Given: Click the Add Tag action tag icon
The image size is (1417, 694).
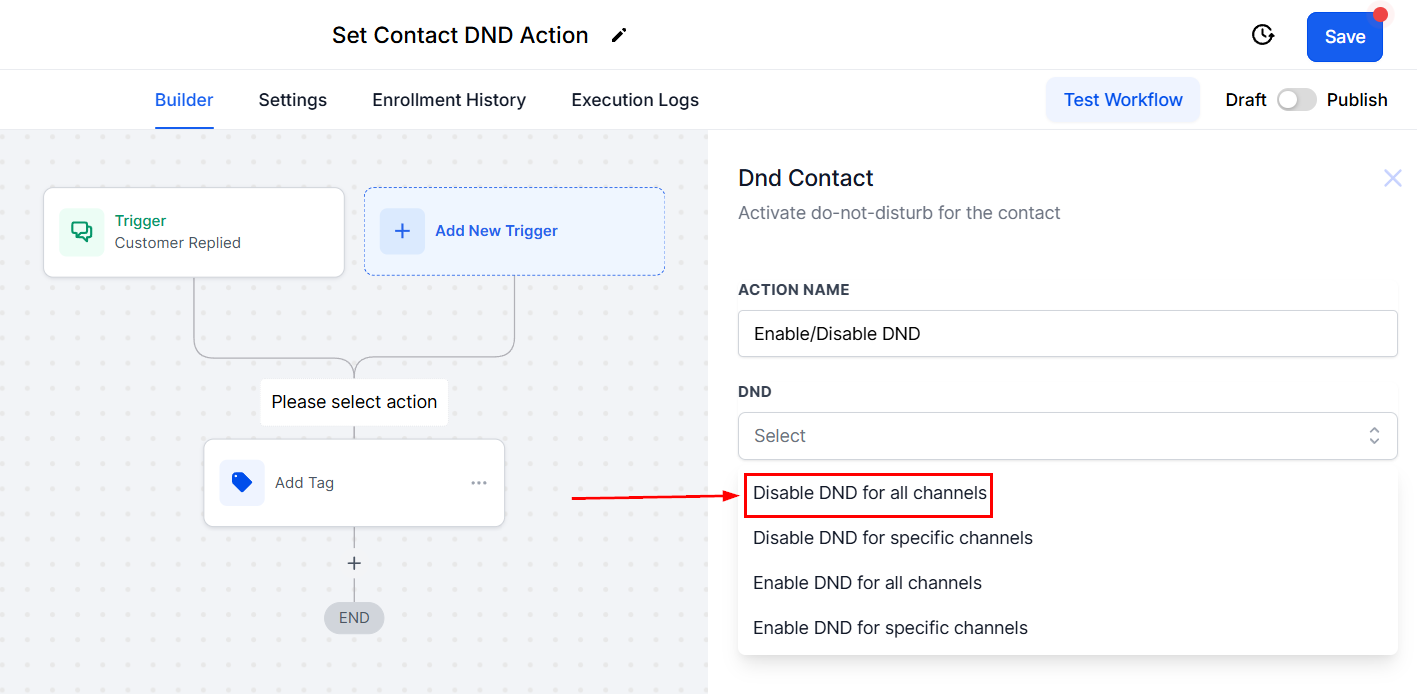Looking at the screenshot, I should pyautogui.click(x=242, y=483).
